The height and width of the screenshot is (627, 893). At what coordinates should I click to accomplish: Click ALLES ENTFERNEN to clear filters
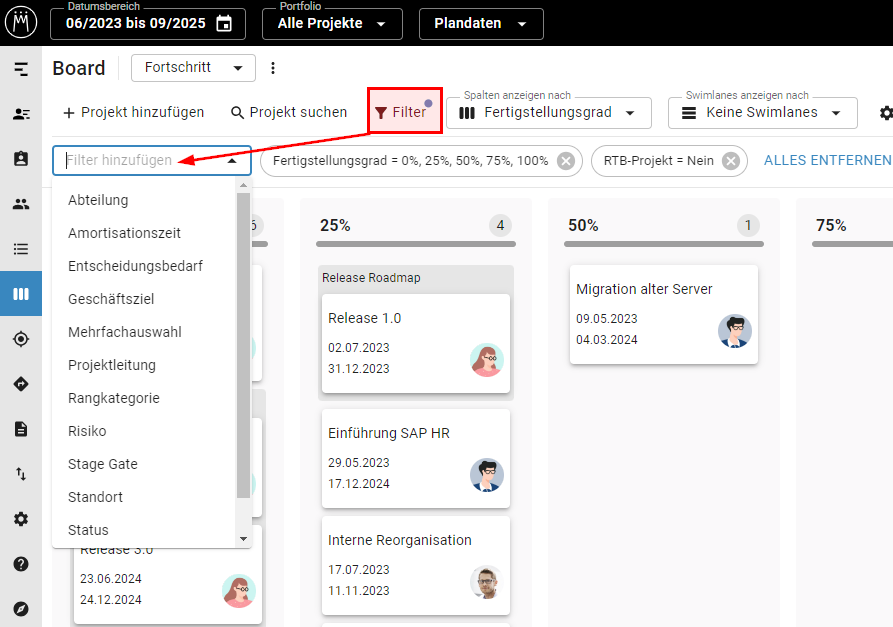pyautogui.click(x=828, y=161)
